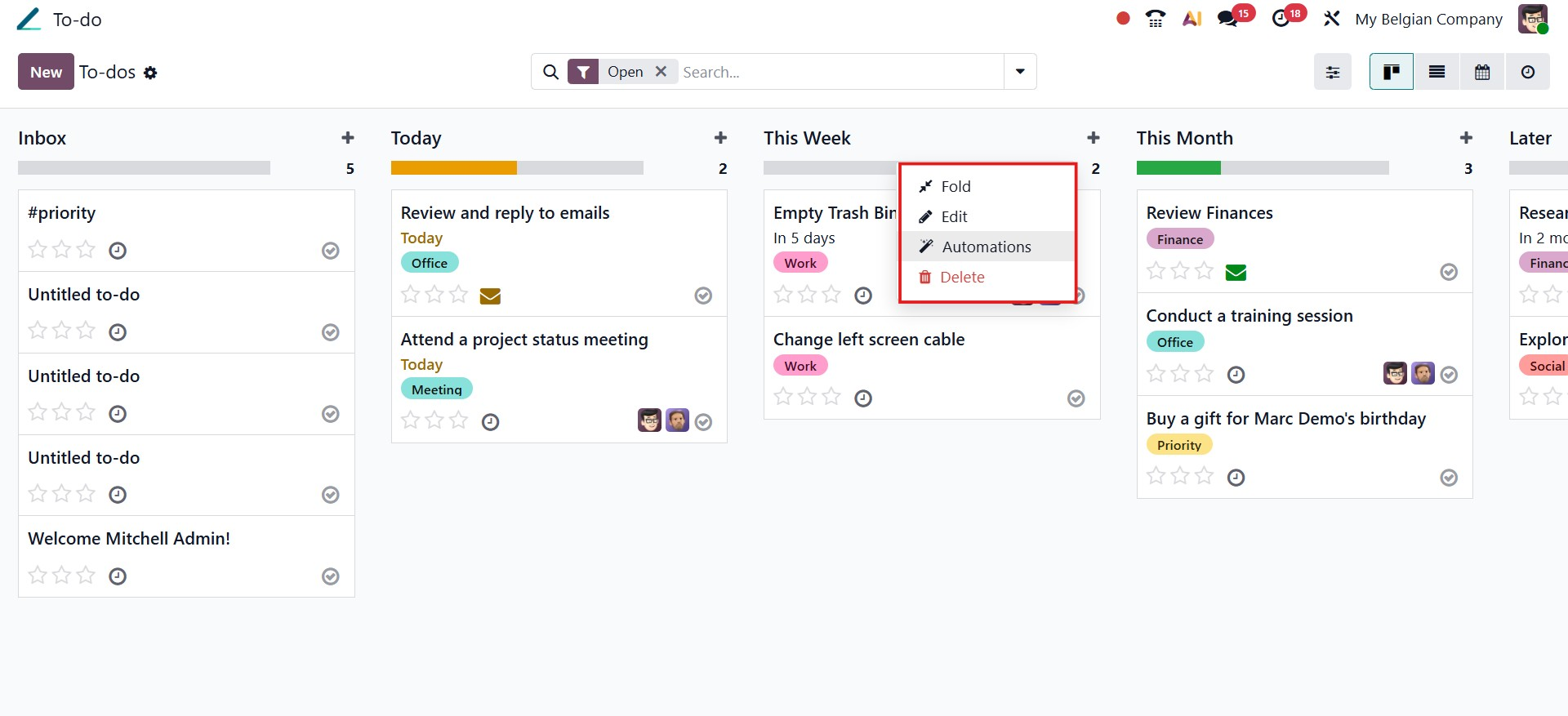Open activities clock icon in top bar

point(1281,19)
